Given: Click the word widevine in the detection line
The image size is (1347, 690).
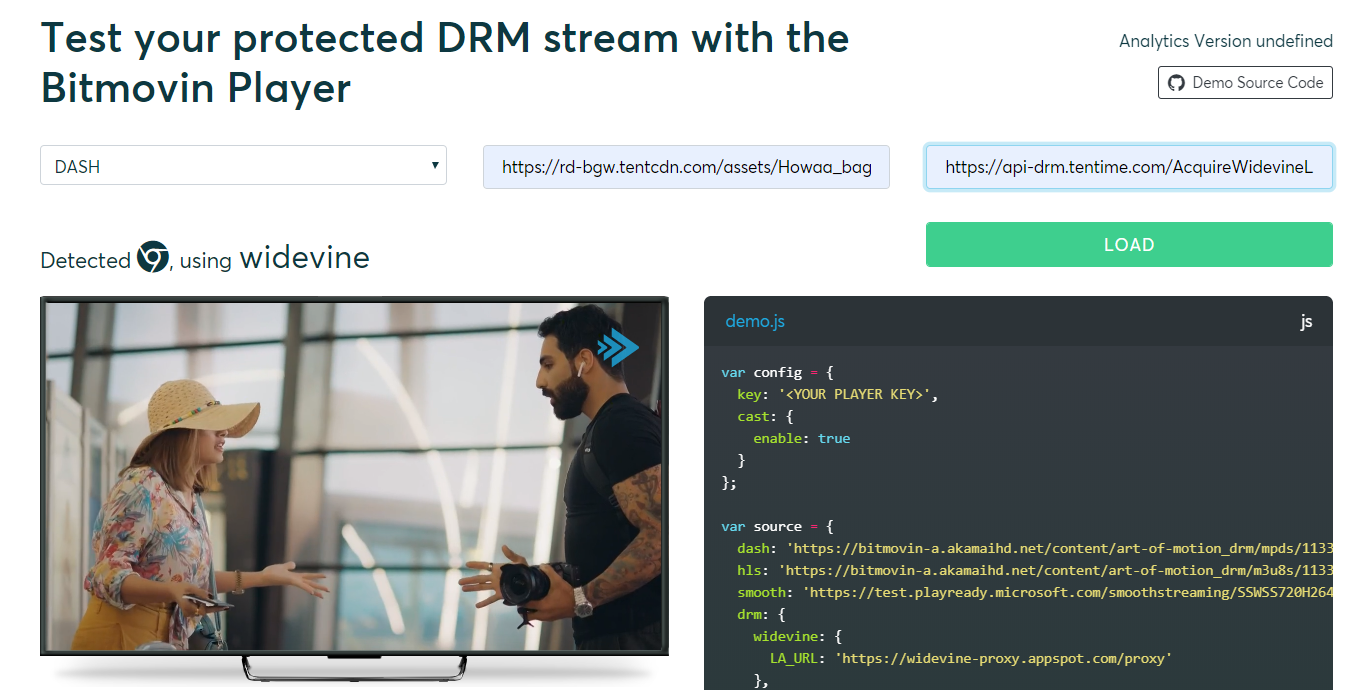Looking at the screenshot, I should pyautogui.click(x=304, y=258).
